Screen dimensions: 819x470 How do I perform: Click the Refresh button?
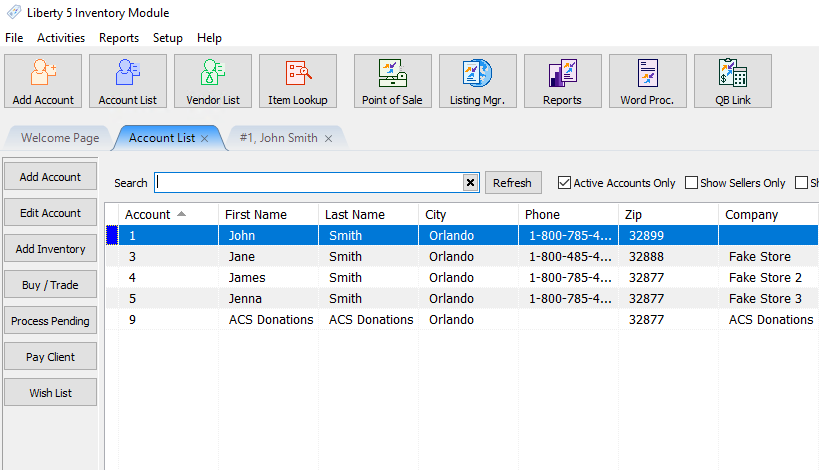point(513,183)
